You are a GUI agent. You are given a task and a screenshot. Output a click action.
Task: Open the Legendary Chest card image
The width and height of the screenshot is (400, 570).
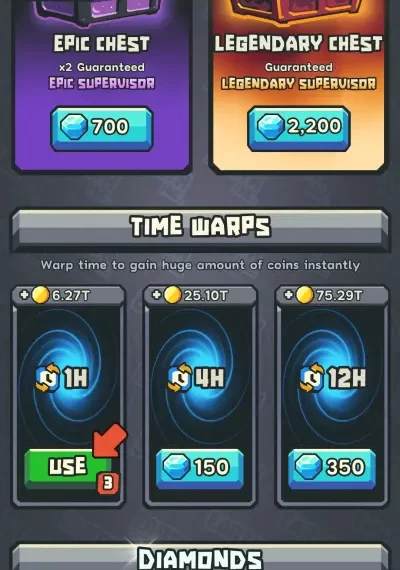pyautogui.click(x=299, y=13)
